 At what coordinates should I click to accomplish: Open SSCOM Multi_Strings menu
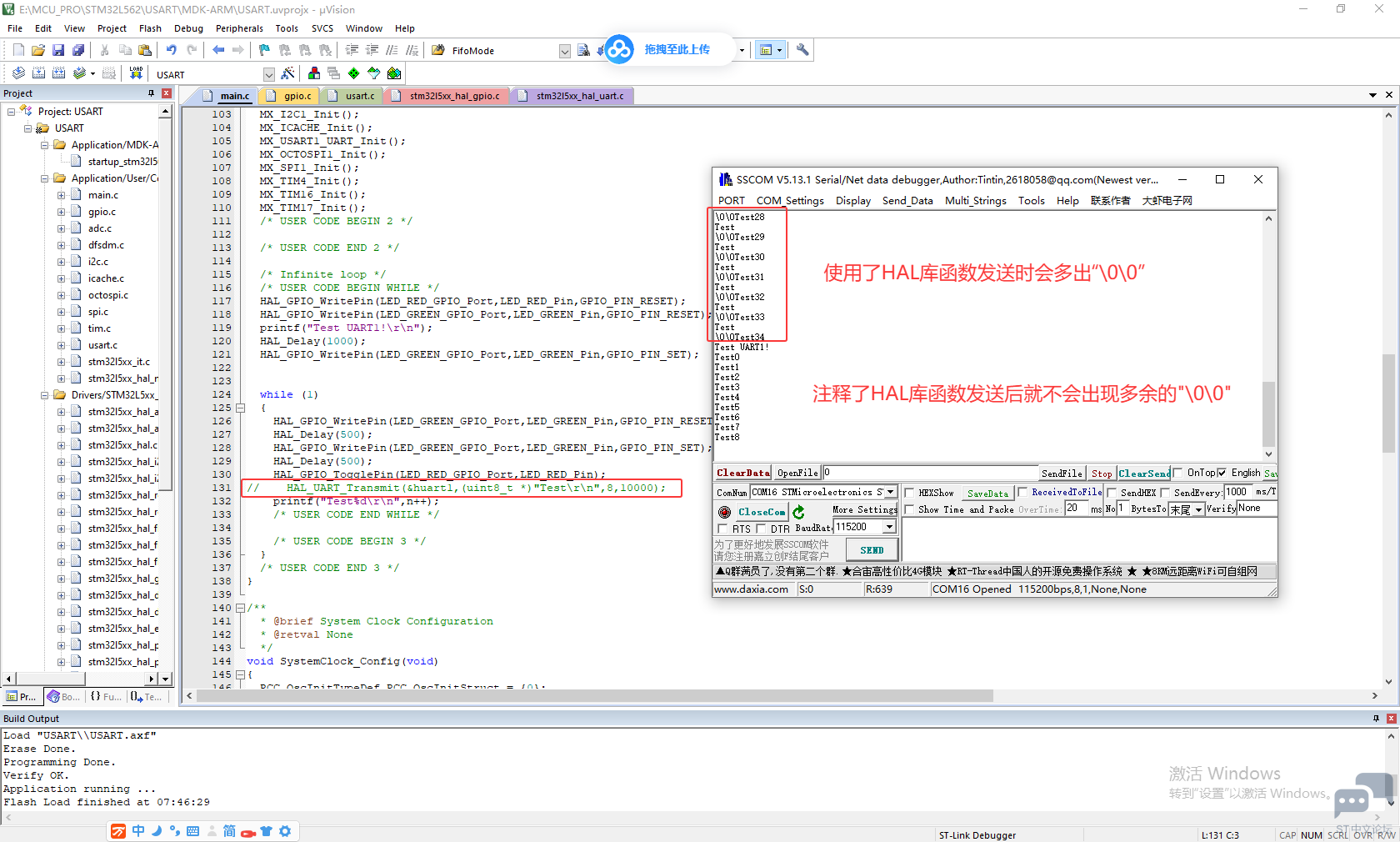click(x=975, y=200)
